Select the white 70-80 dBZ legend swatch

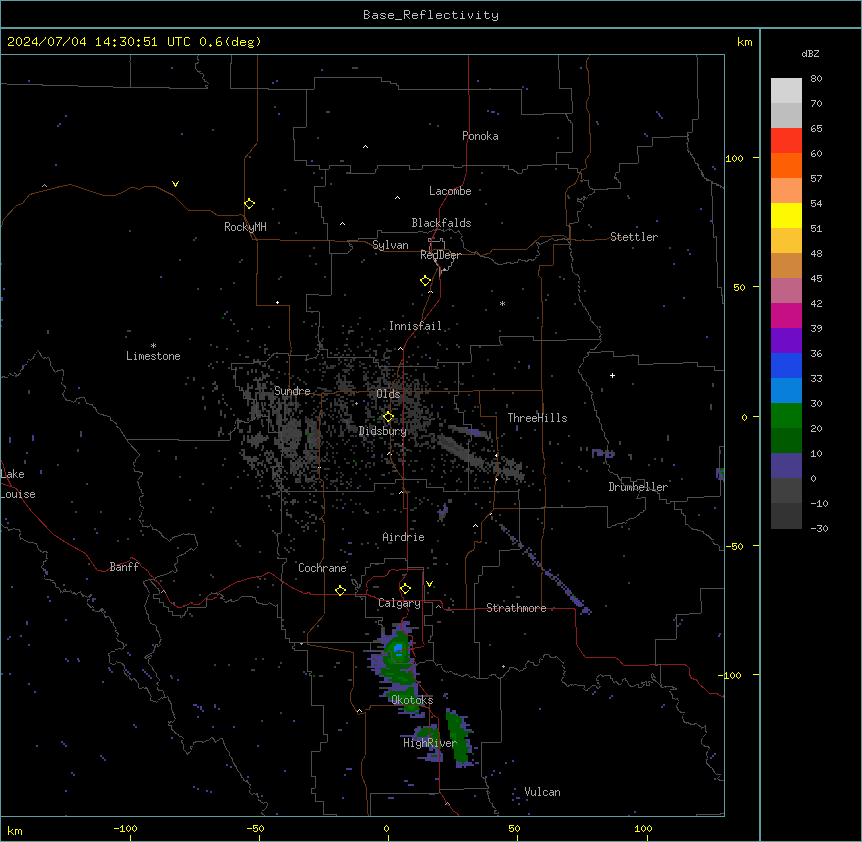[x=786, y=91]
